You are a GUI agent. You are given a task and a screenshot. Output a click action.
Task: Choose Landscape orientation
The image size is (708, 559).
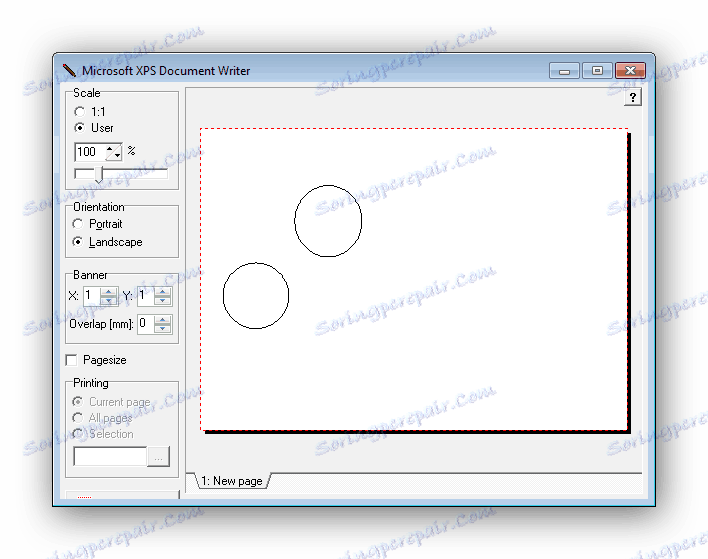click(x=78, y=242)
